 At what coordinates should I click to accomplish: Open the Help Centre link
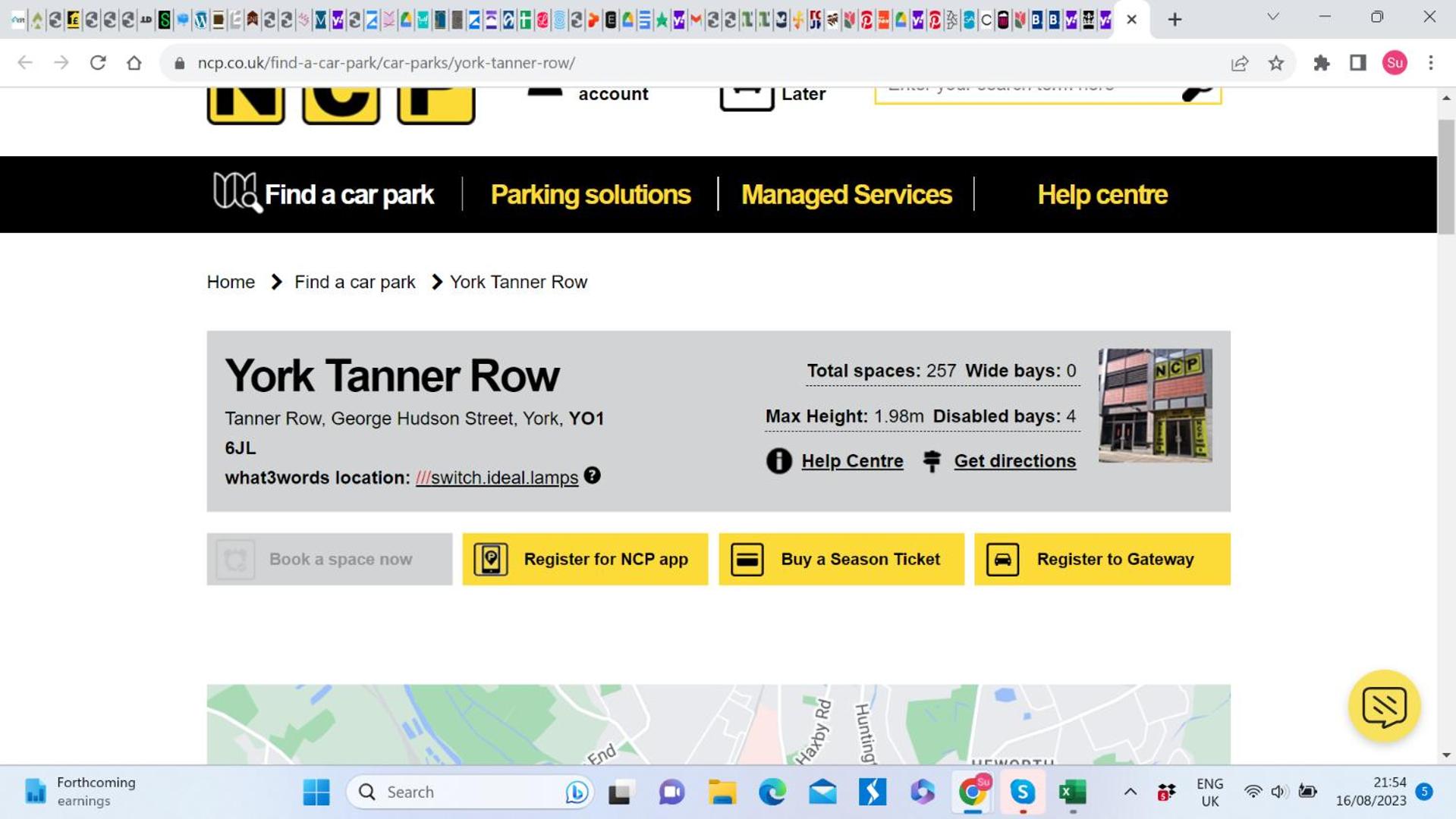click(x=852, y=461)
